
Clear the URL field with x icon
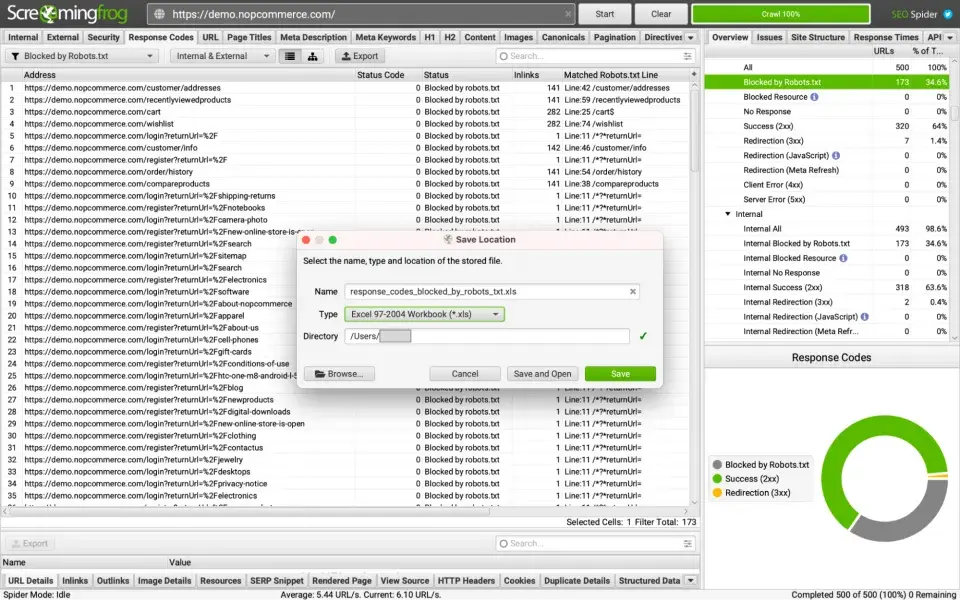click(x=568, y=14)
